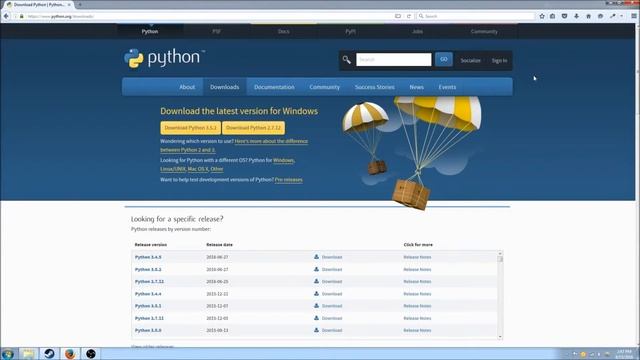The width and height of the screenshot is (640, 360).
Task: Click download icon for Python 2.7.12
Action: (316, 281)
